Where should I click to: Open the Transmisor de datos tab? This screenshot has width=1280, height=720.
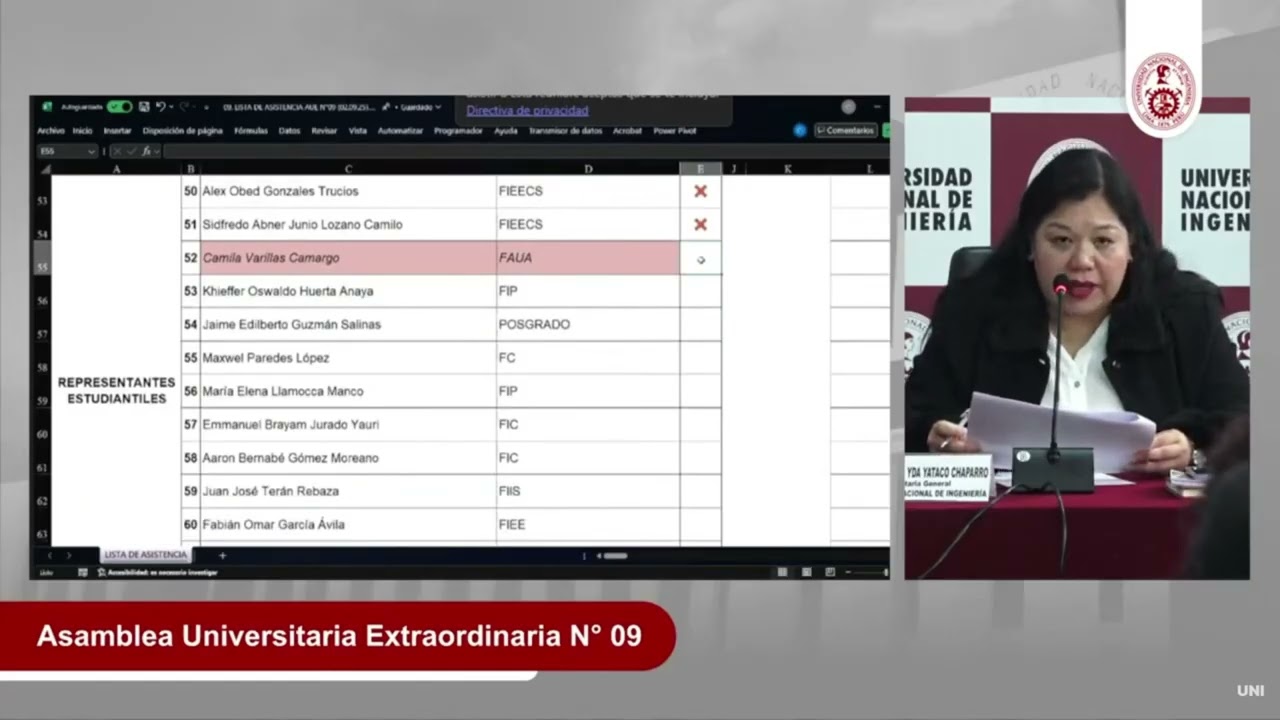tap(565, 131)
